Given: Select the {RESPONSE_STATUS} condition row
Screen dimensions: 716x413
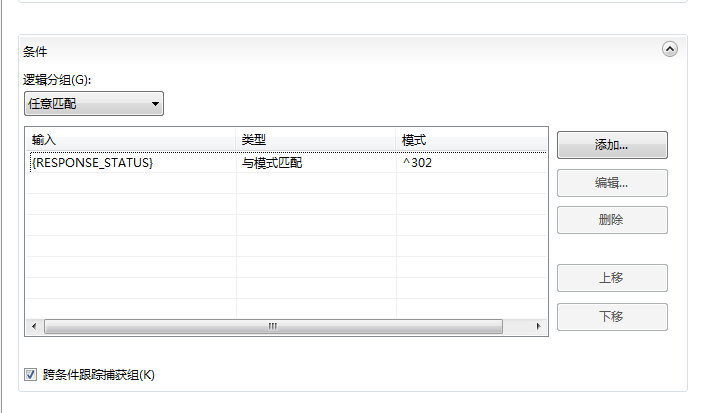Looking at the screenshot, I should click(286, 163).
